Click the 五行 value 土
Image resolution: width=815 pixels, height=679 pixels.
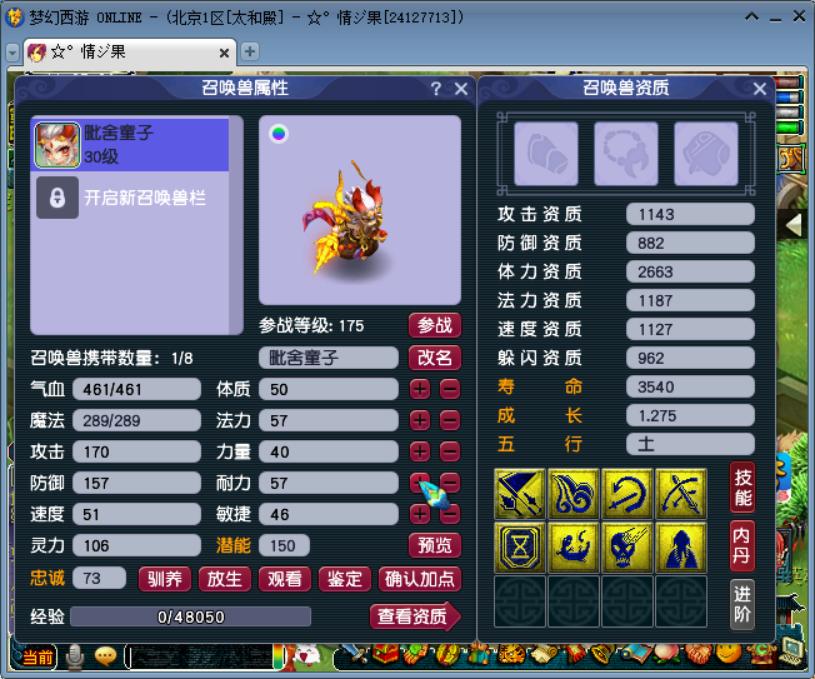(x=690, y=444)
